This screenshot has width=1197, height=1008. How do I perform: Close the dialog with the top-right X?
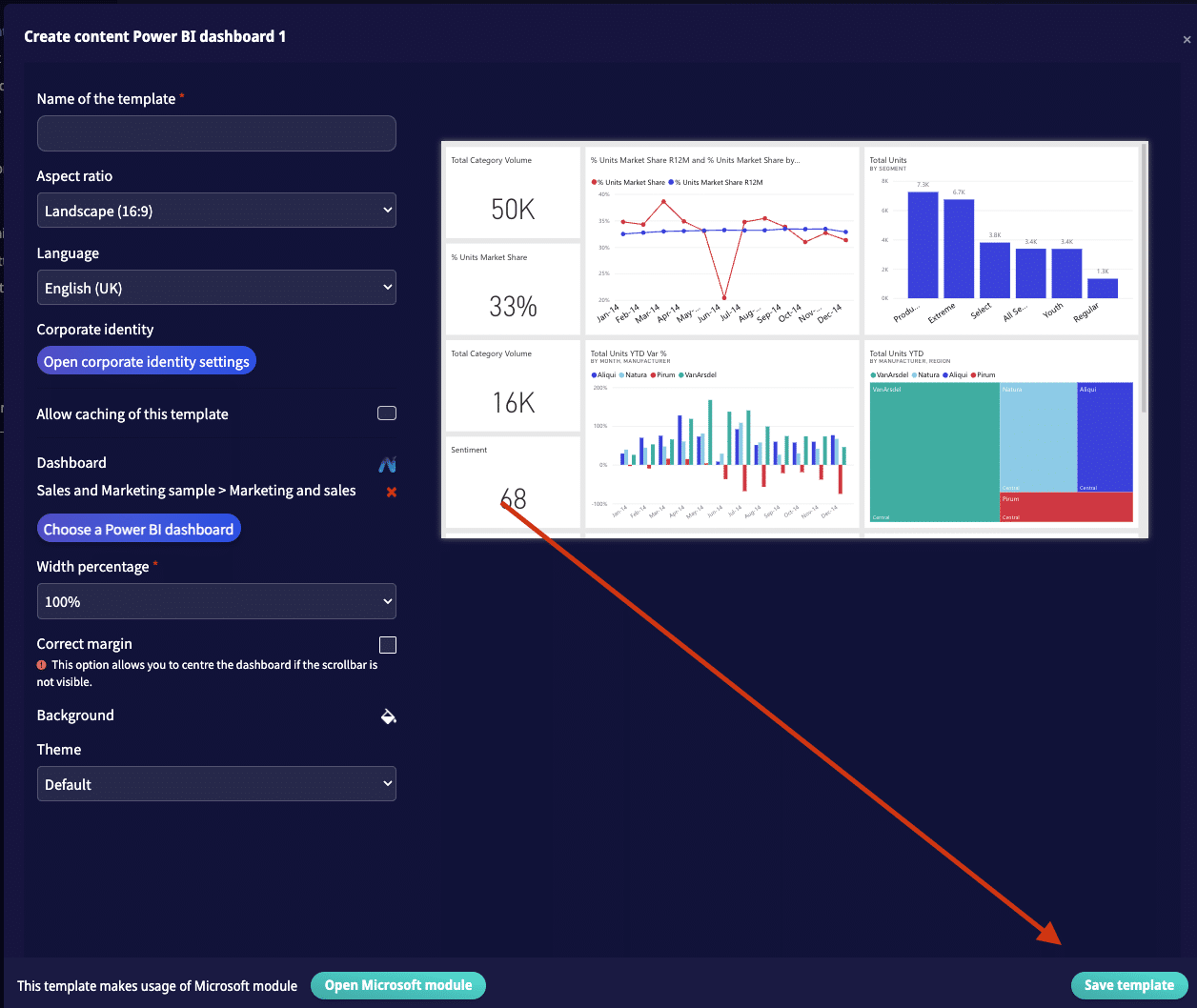click(1187, 40)
